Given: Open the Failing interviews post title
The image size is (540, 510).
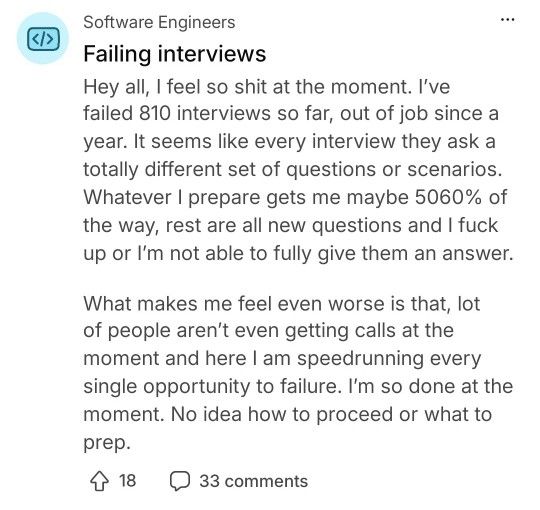Looking at the screenshot, I should pyautogui.click(x=175, y=54).
